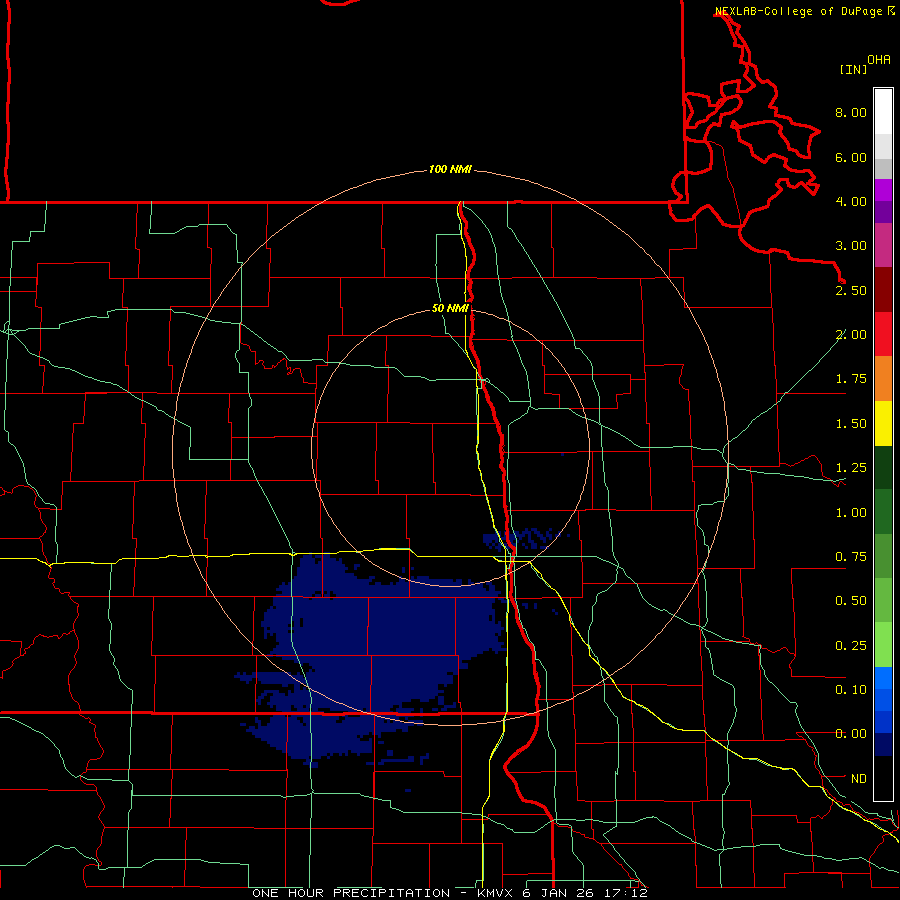The height and width of the screenshot is (900, 900).
Task: Click the NEXLAB-College of DuPage credit text
Action: point(798,11)
